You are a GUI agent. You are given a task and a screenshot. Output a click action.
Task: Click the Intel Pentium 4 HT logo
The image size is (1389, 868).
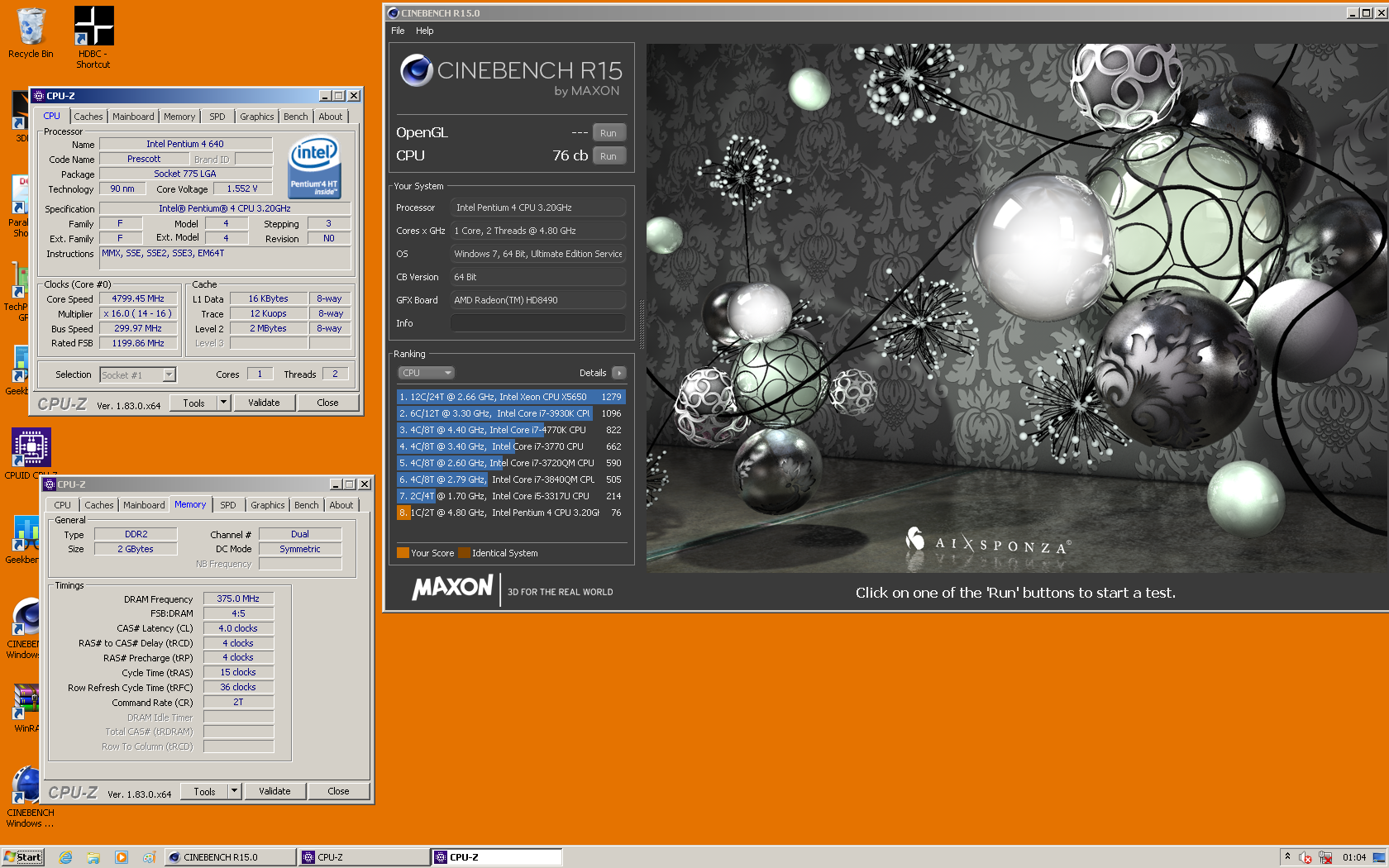(314, 169)
